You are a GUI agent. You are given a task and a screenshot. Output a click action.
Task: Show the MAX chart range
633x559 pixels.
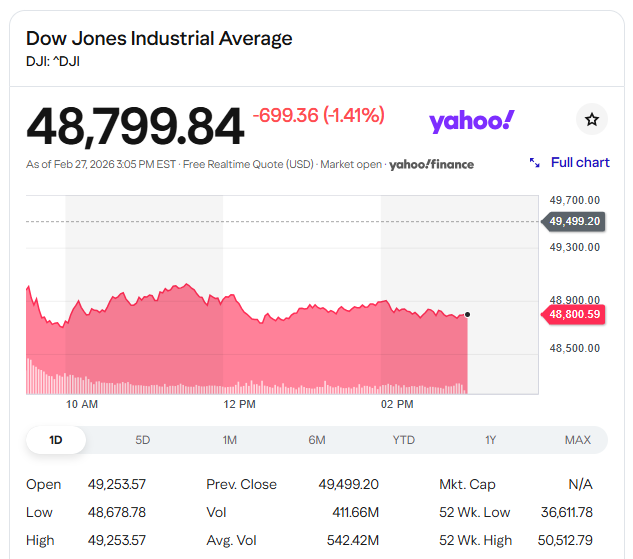pyautogui.click(x=577, y=440)
